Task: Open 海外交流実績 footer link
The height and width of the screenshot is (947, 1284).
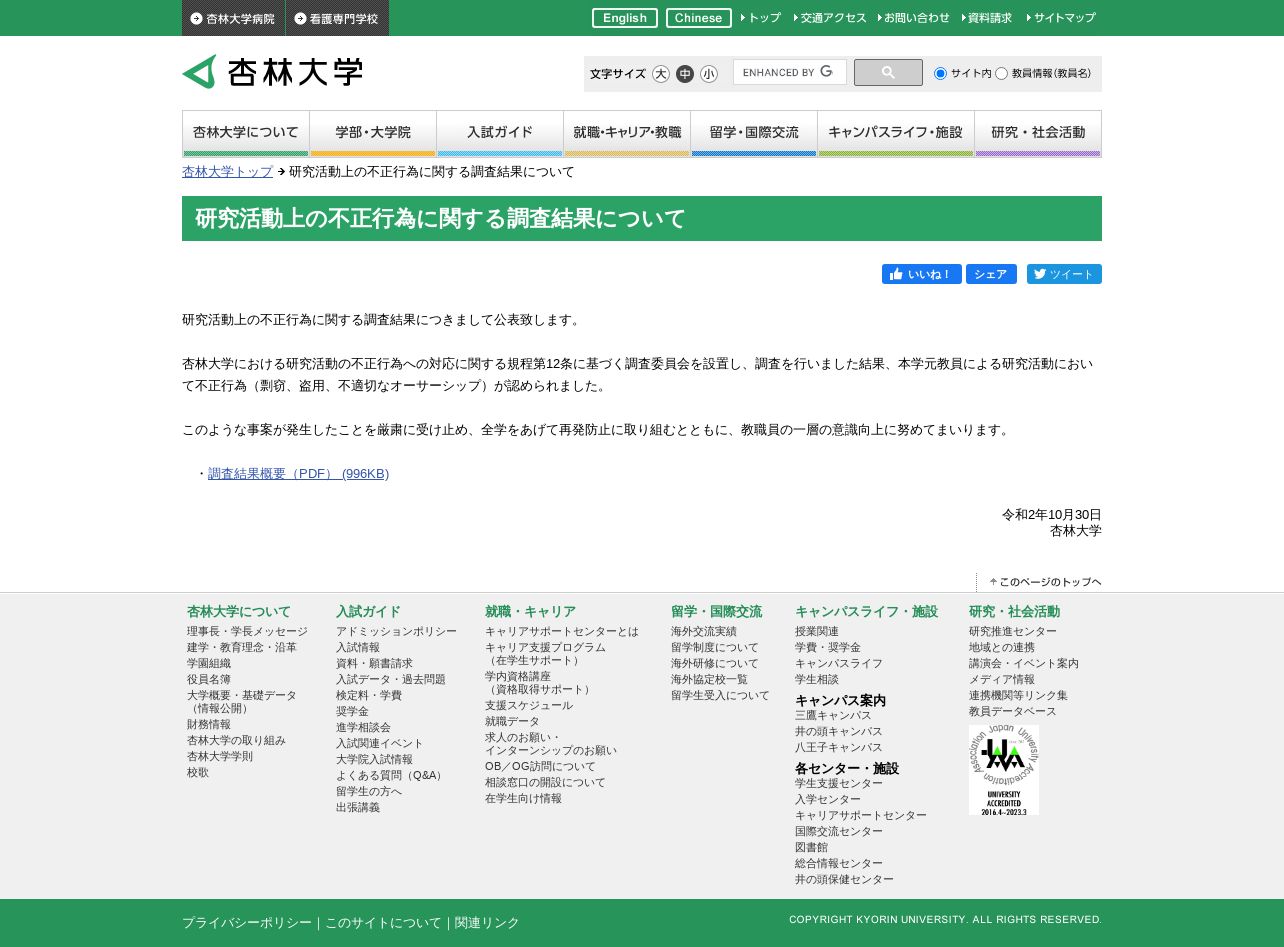Action: (x=704, y=632)
